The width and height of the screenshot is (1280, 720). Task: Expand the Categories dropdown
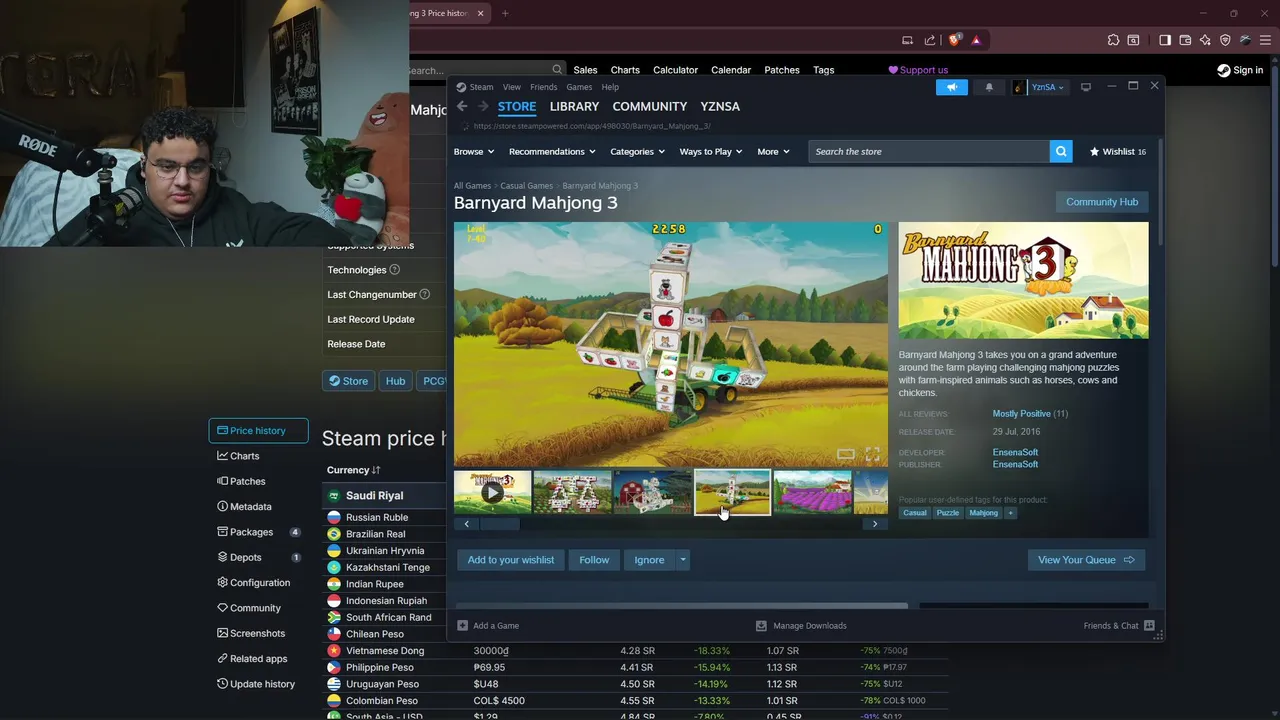point(638,151)
